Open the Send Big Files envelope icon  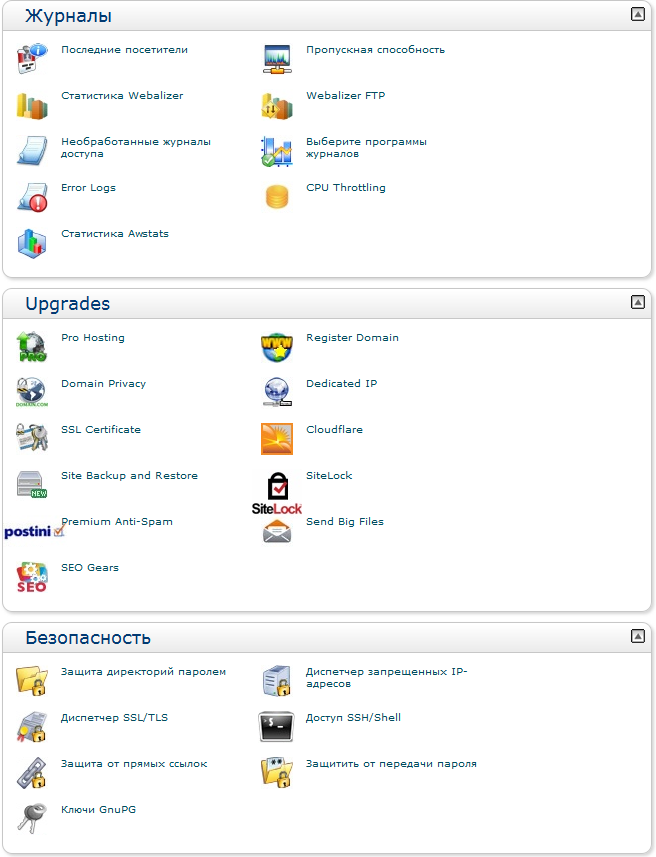point(277,531)
